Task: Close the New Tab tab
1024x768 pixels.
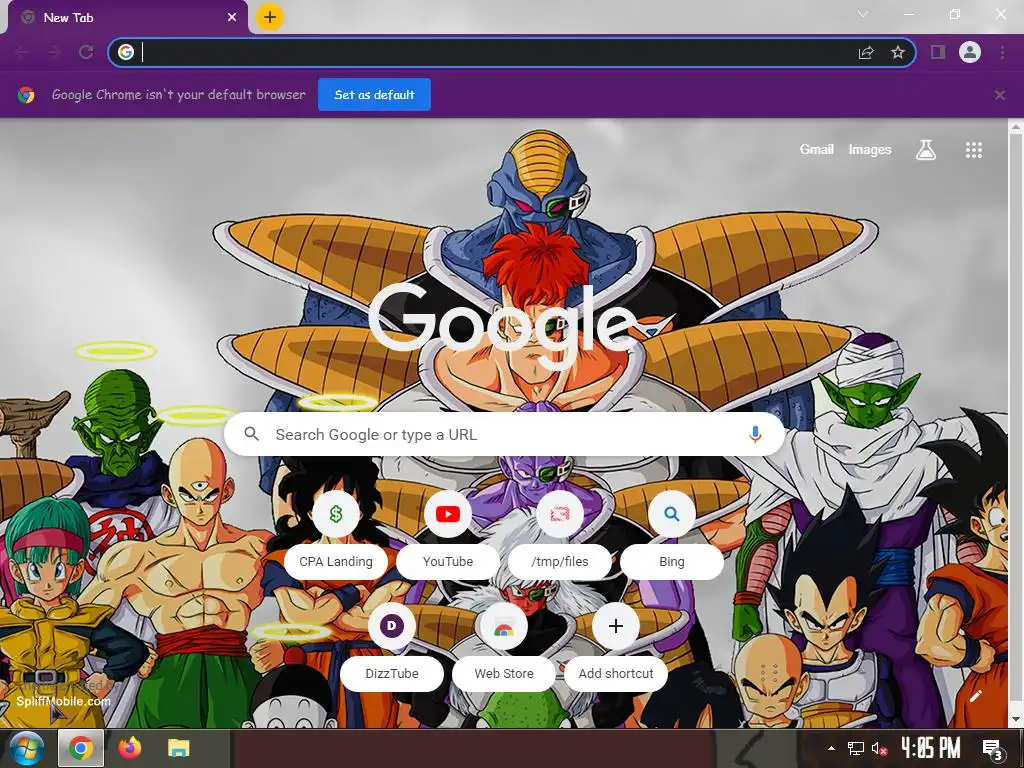Action: (232, 18)
